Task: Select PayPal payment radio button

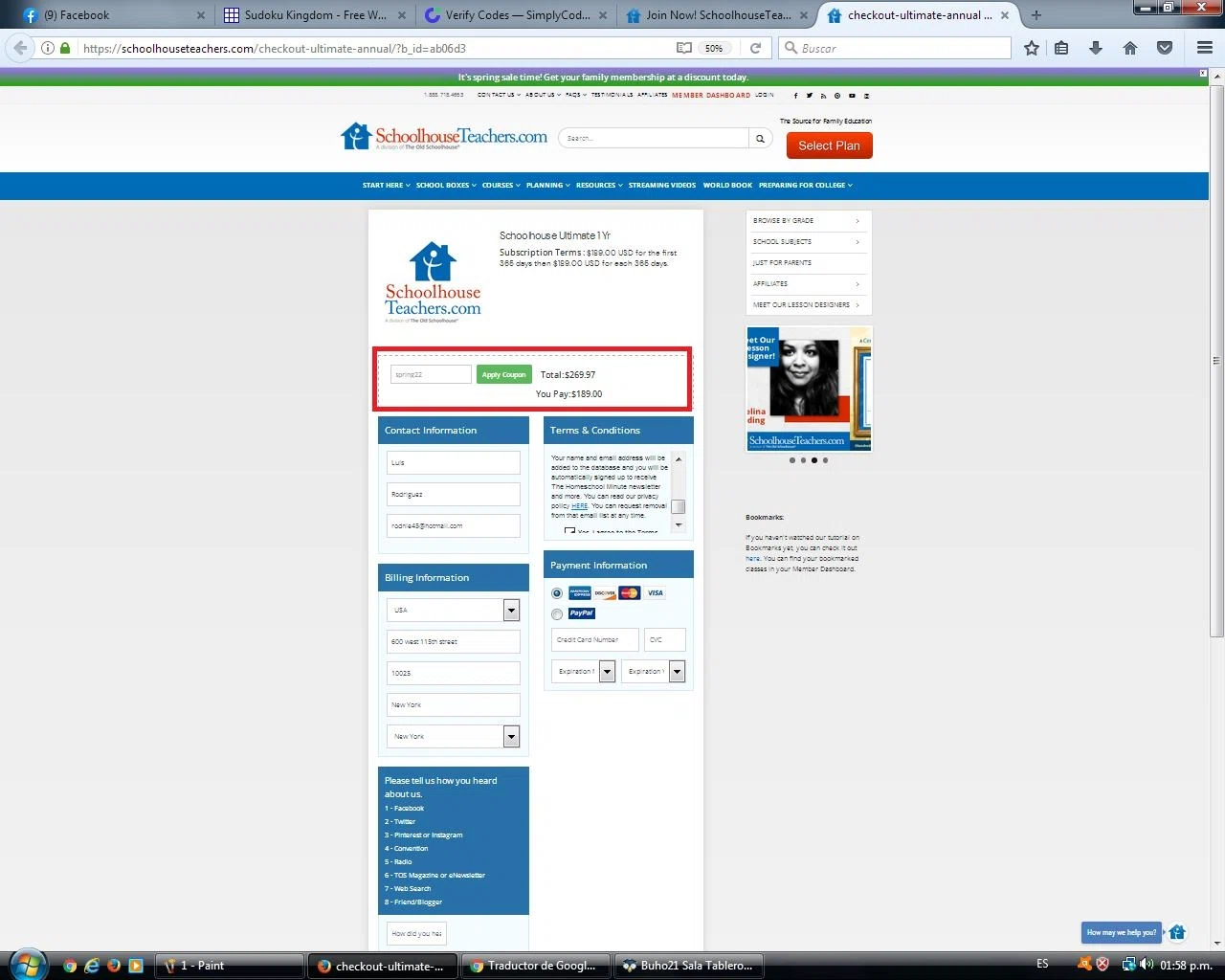Action: [x=557, y=614]
